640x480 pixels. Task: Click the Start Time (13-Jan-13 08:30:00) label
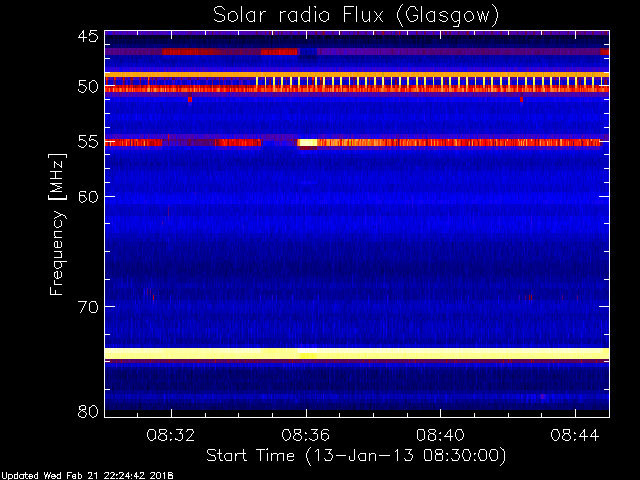356,456
